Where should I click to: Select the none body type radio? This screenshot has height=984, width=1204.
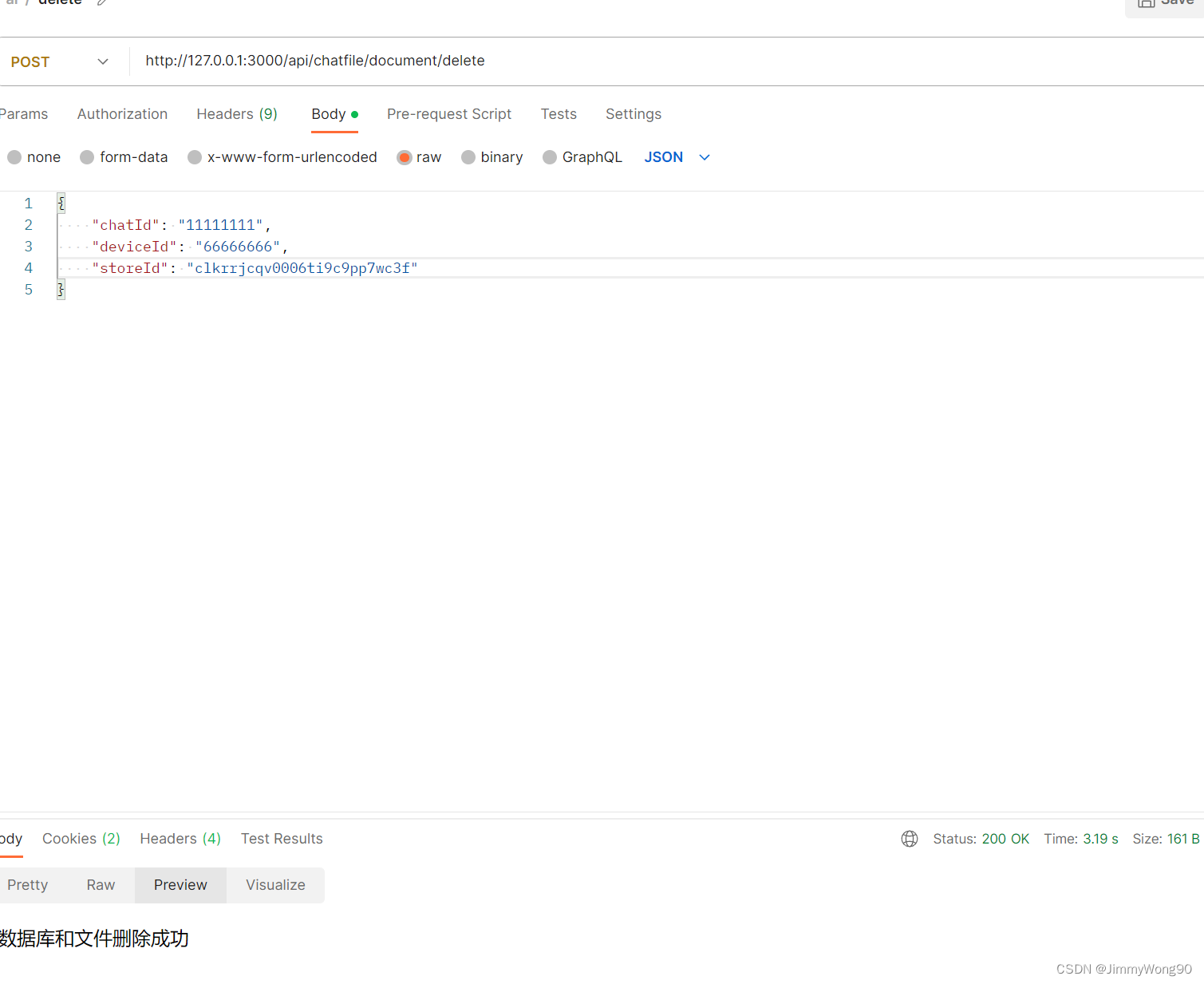[x=14, y=157]
